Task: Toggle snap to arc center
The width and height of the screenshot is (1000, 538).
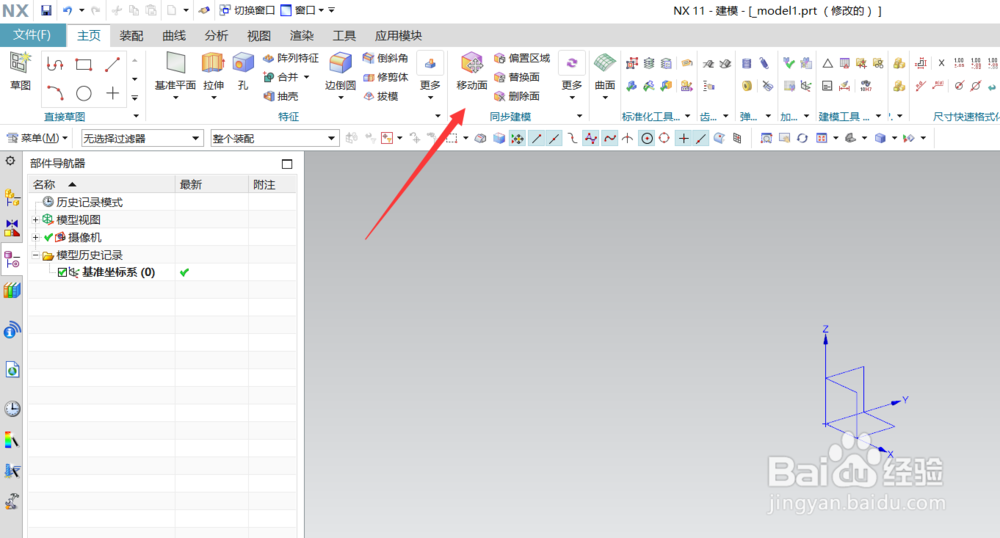Action: click(647, 138)
